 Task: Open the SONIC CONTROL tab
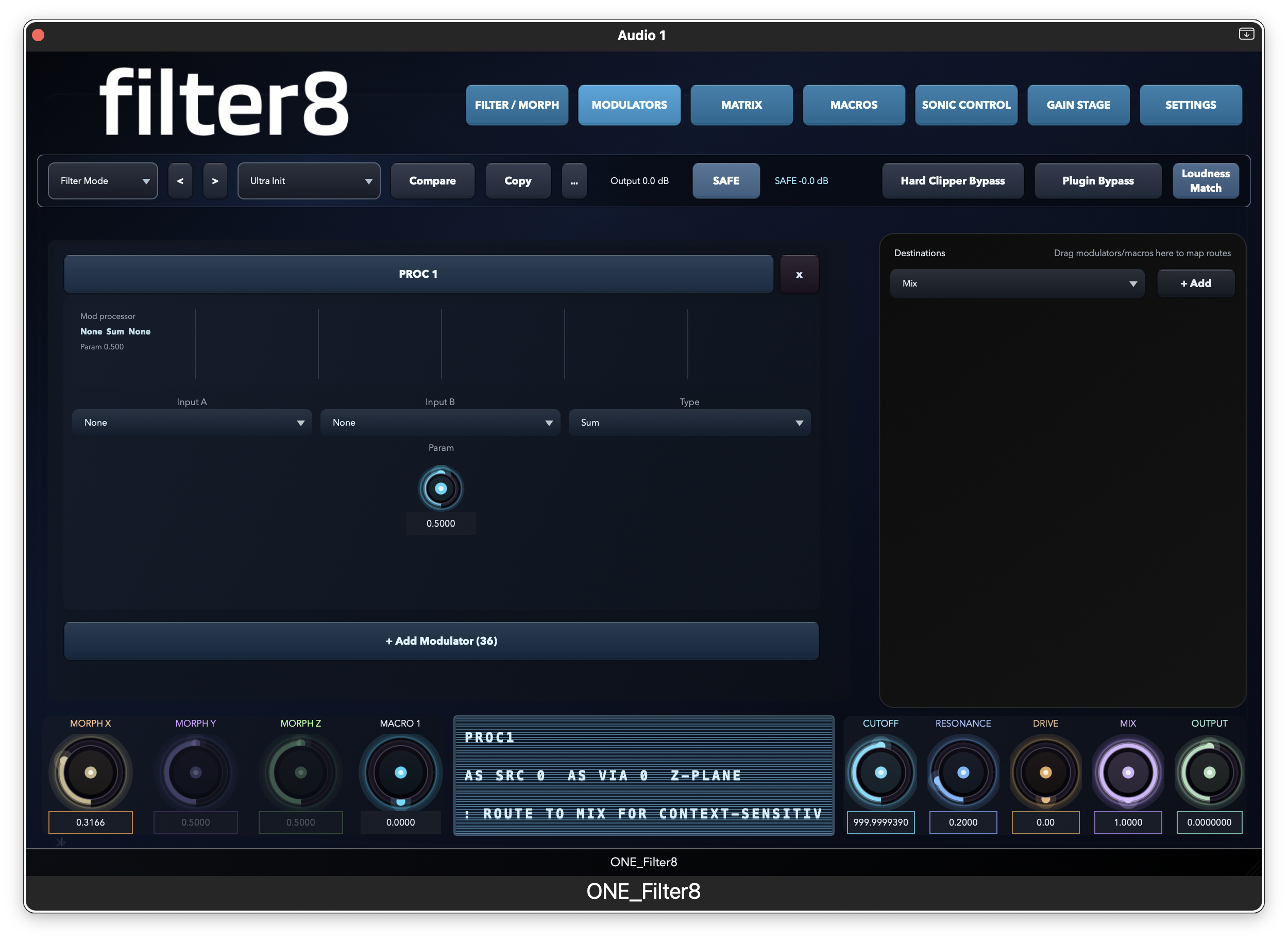[965, 105]
